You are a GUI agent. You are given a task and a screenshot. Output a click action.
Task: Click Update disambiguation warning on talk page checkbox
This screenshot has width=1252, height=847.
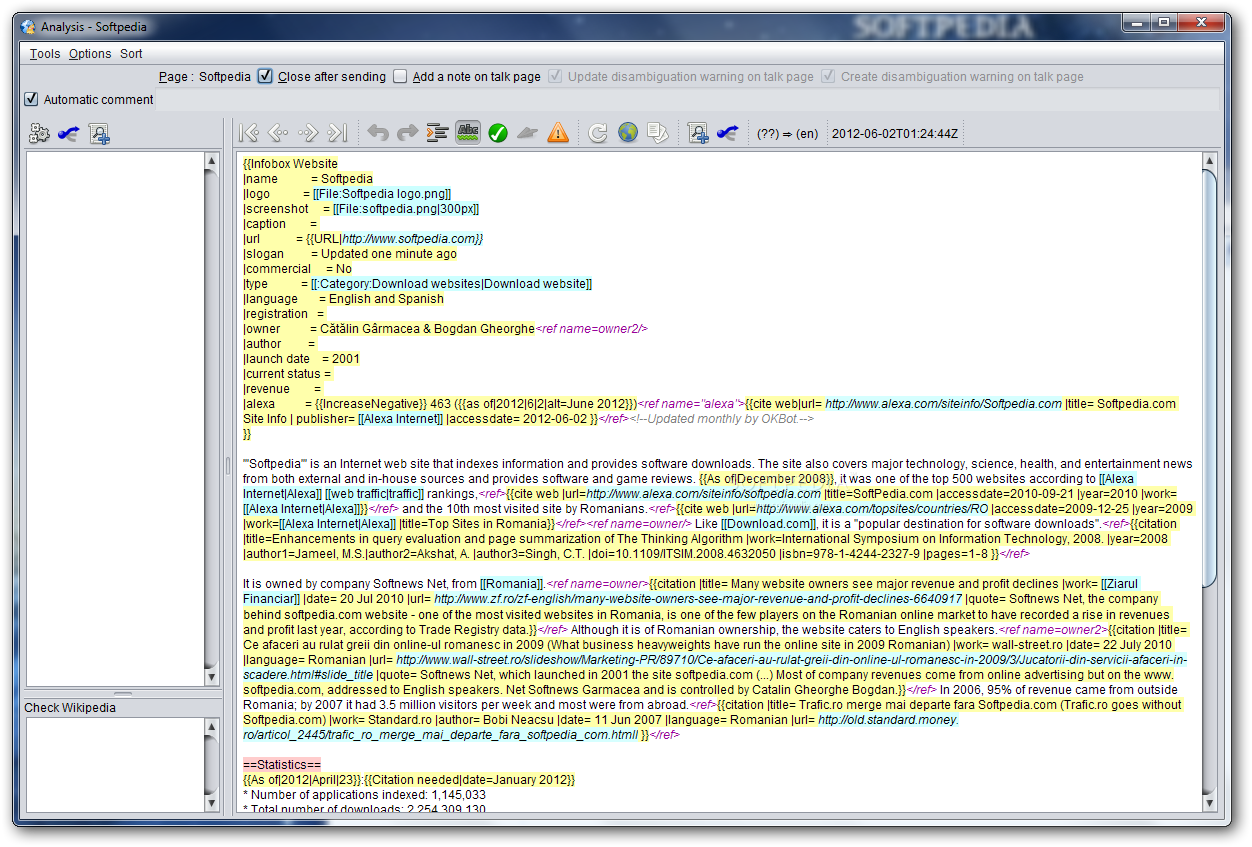pos(555,76)
